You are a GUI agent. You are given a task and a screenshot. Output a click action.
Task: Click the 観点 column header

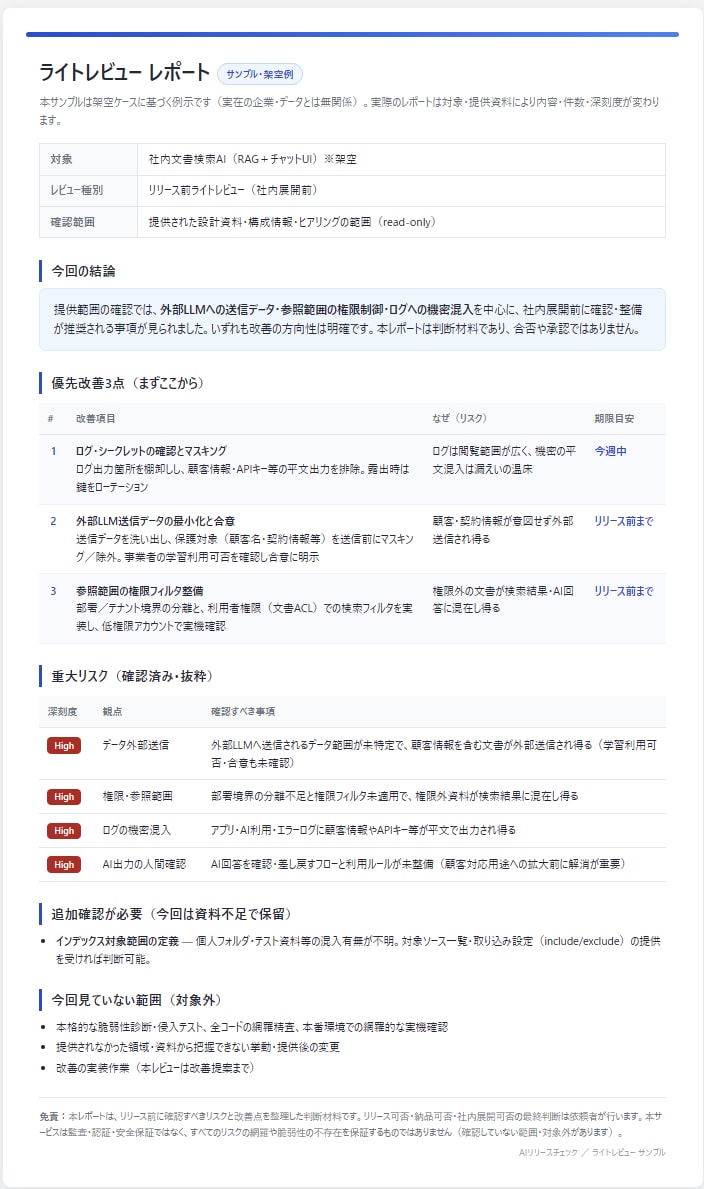pos(112,711)
